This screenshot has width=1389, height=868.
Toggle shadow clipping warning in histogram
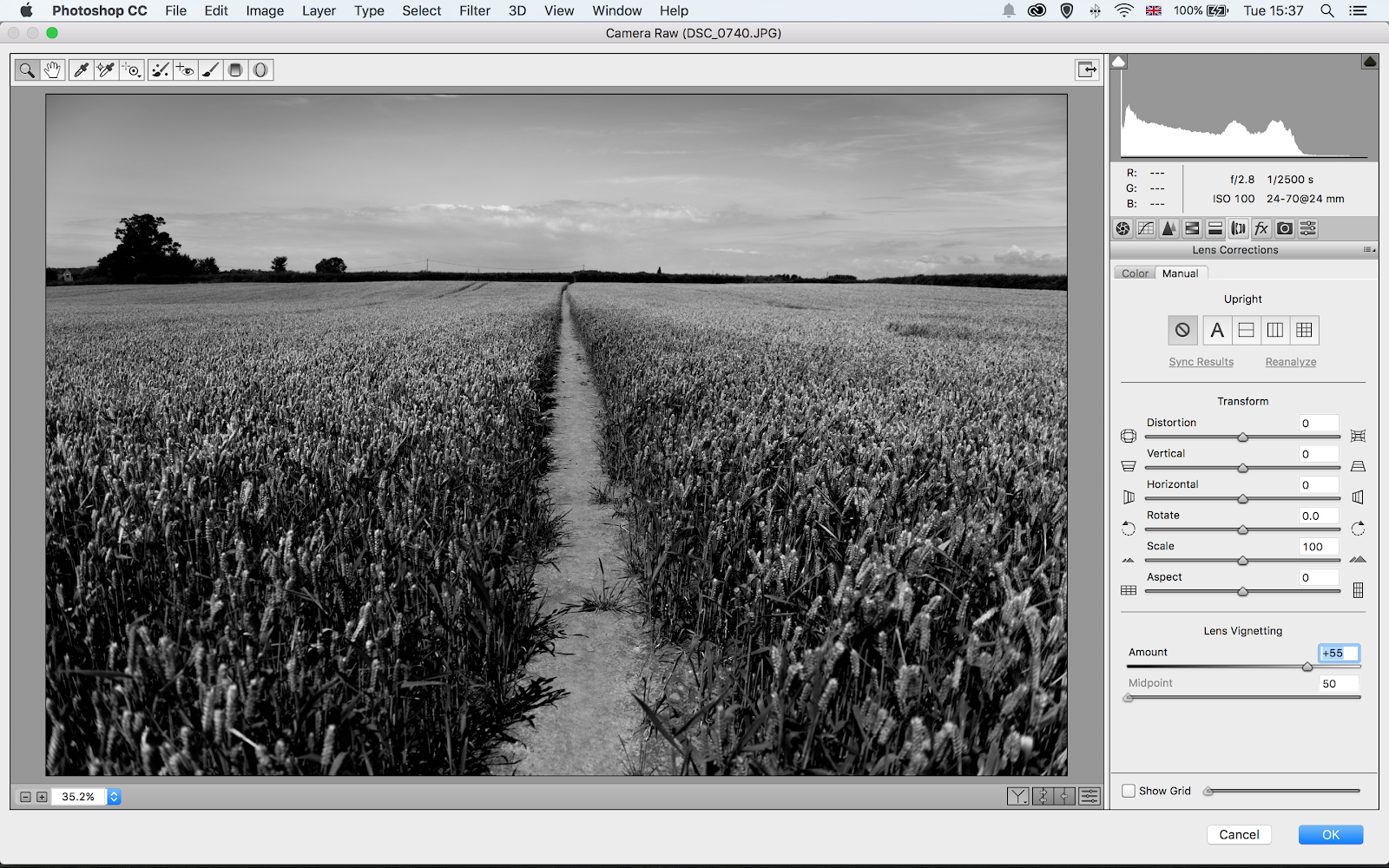(x=1119, y=62)
